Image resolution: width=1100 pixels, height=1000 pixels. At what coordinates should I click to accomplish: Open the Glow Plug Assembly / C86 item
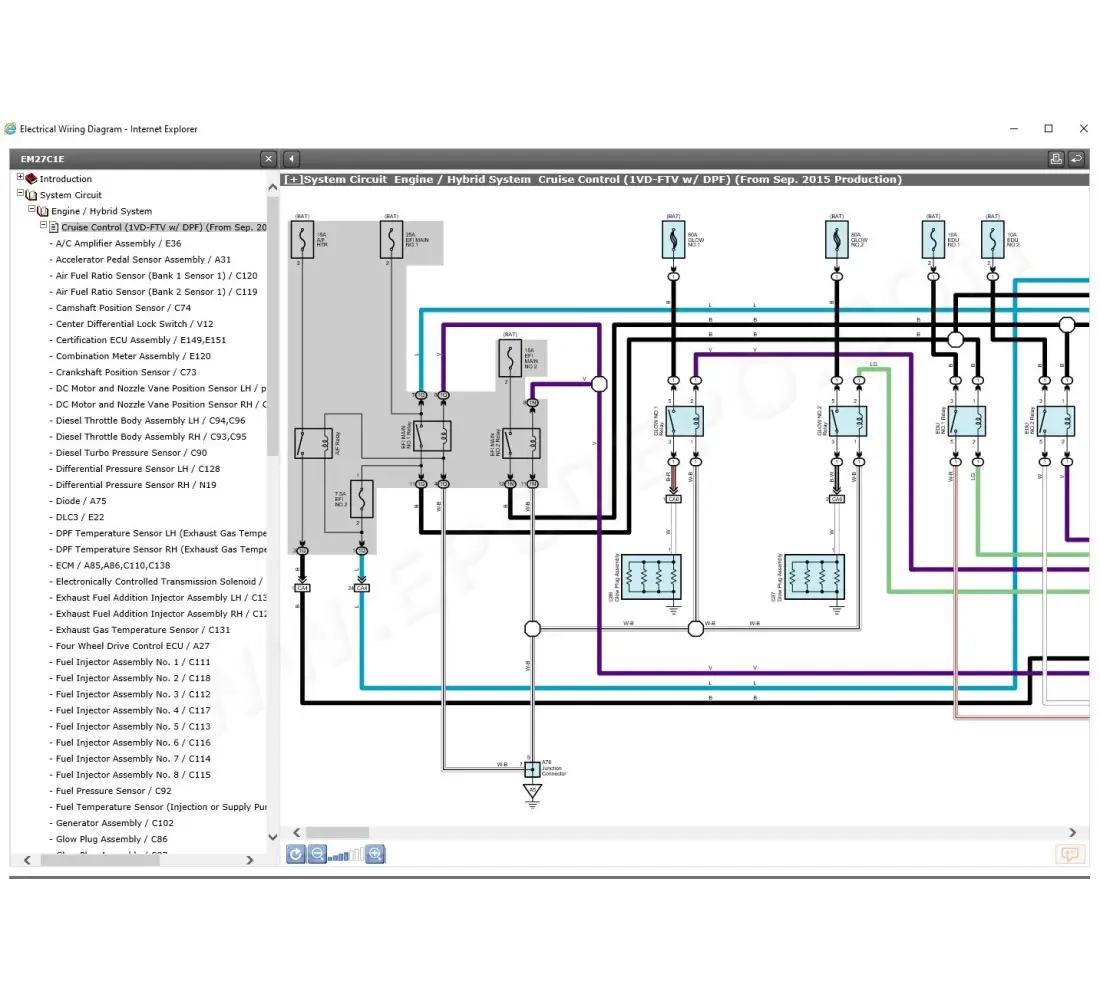(112, 839)
